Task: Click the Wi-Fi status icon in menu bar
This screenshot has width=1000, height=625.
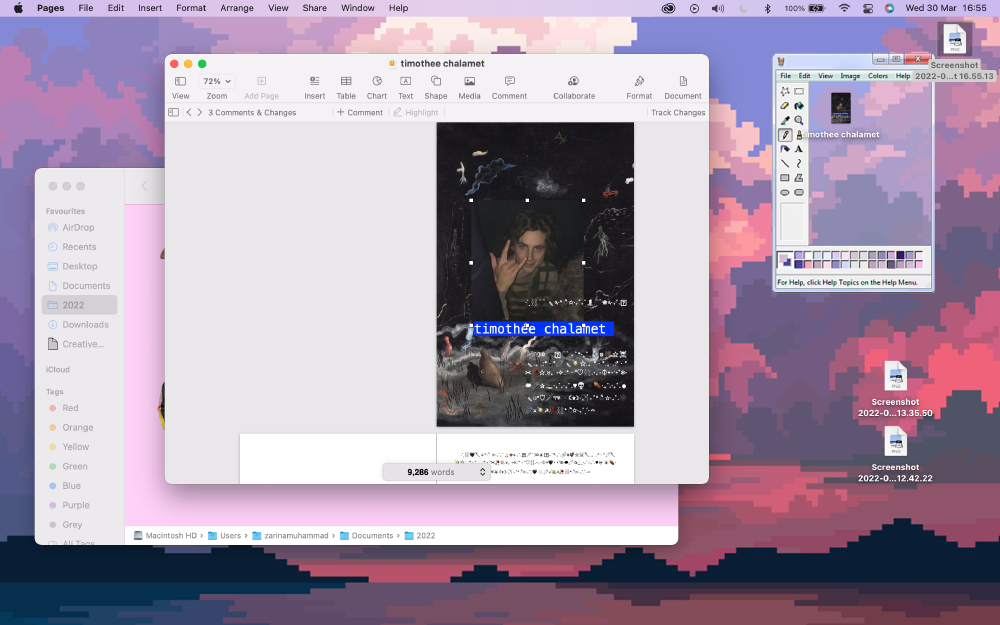Action: coord(844,8)
